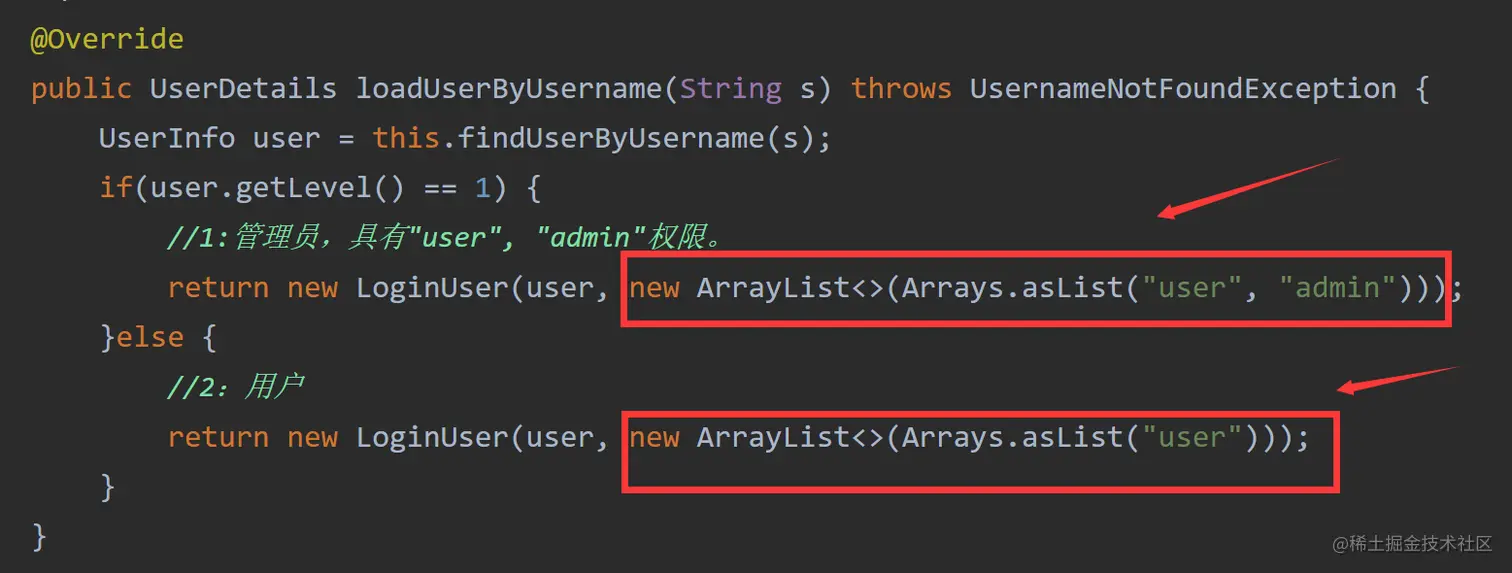1512x573 pixels.
Task: Click Arrays.asList in the last return line
Action: (x=1011, y=437)
